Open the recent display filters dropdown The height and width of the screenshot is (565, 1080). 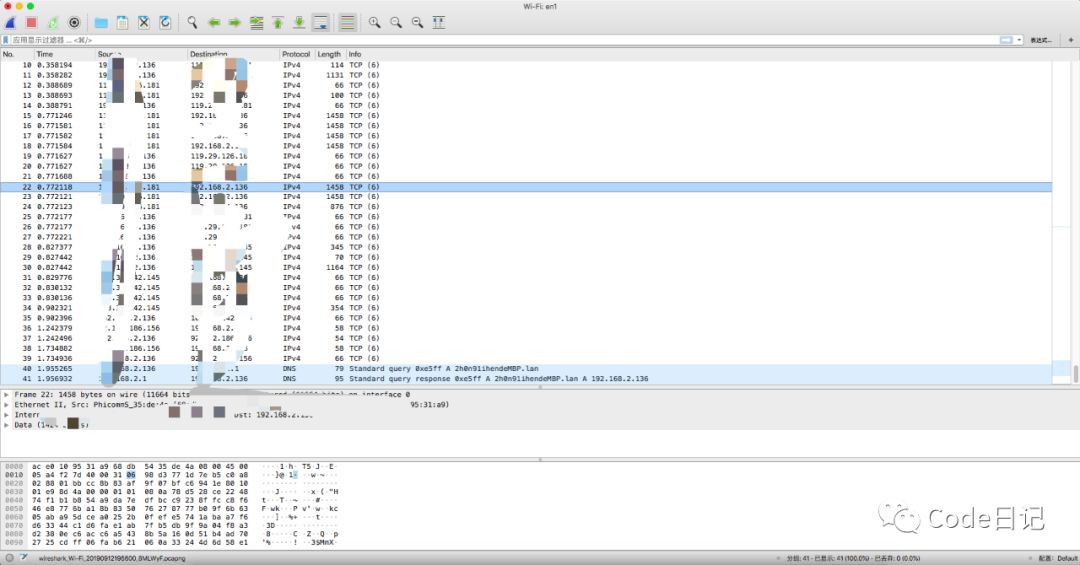1019,40
